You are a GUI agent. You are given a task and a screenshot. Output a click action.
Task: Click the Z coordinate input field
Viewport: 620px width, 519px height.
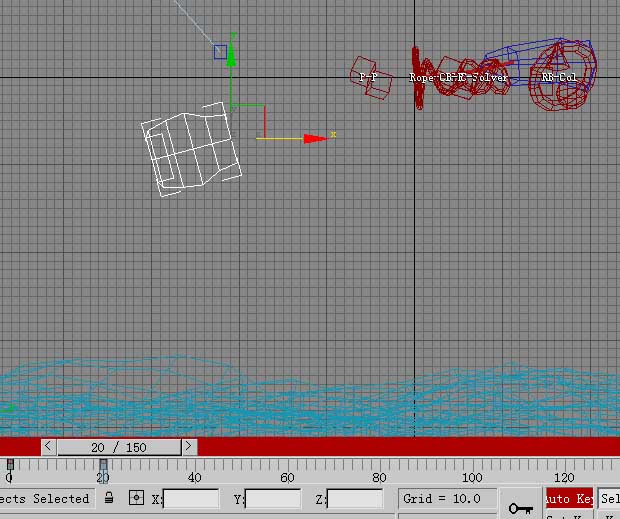355,499
